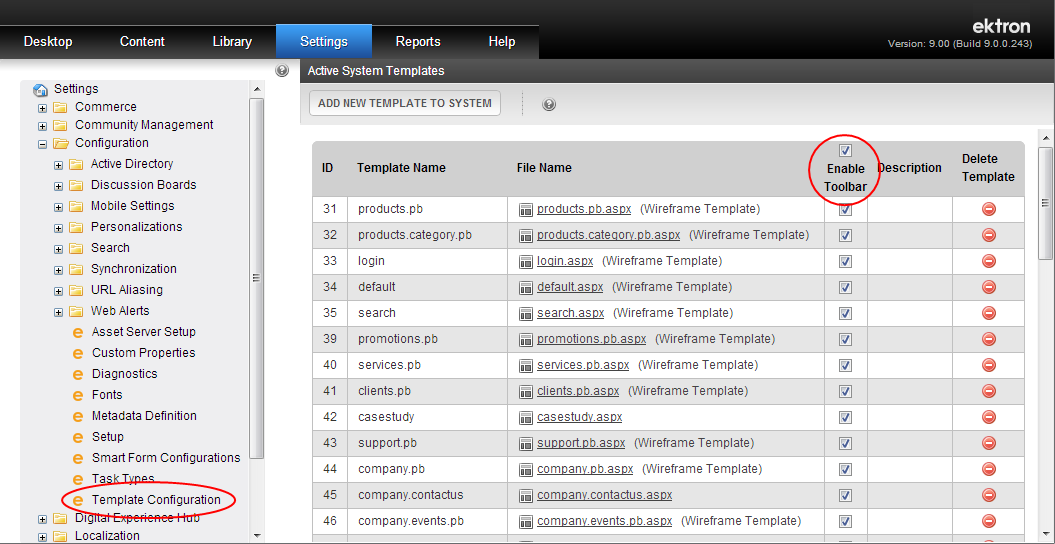Image resolution: width=1055 pixels, height=544 pixels.
Task: Remove casestudy template with delete icon
Action: [x=988, y=417]
